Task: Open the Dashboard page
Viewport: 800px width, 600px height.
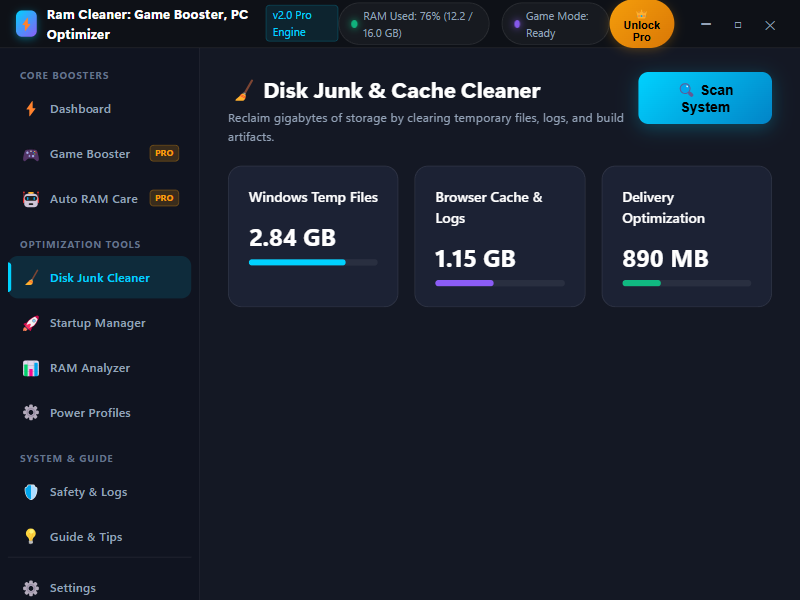Action: click(99, 109)
